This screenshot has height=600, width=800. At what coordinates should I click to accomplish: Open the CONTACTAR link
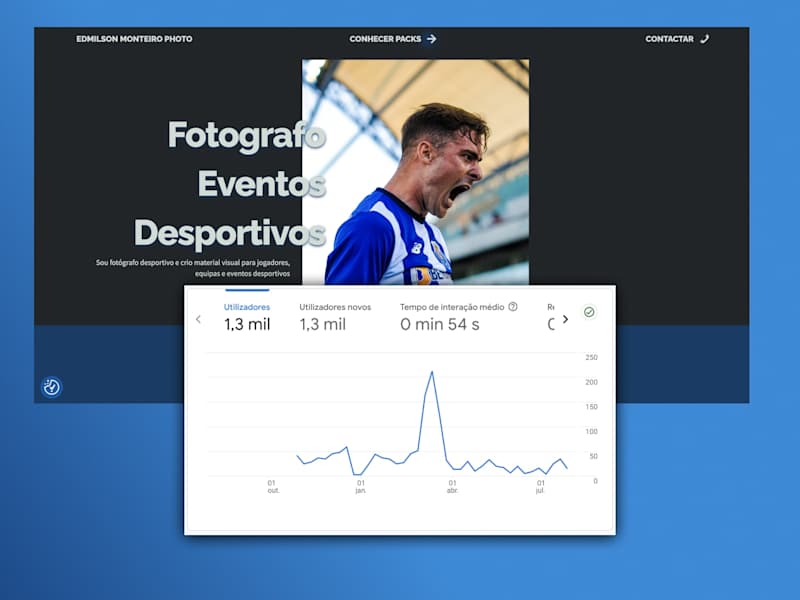coord(669,39)
